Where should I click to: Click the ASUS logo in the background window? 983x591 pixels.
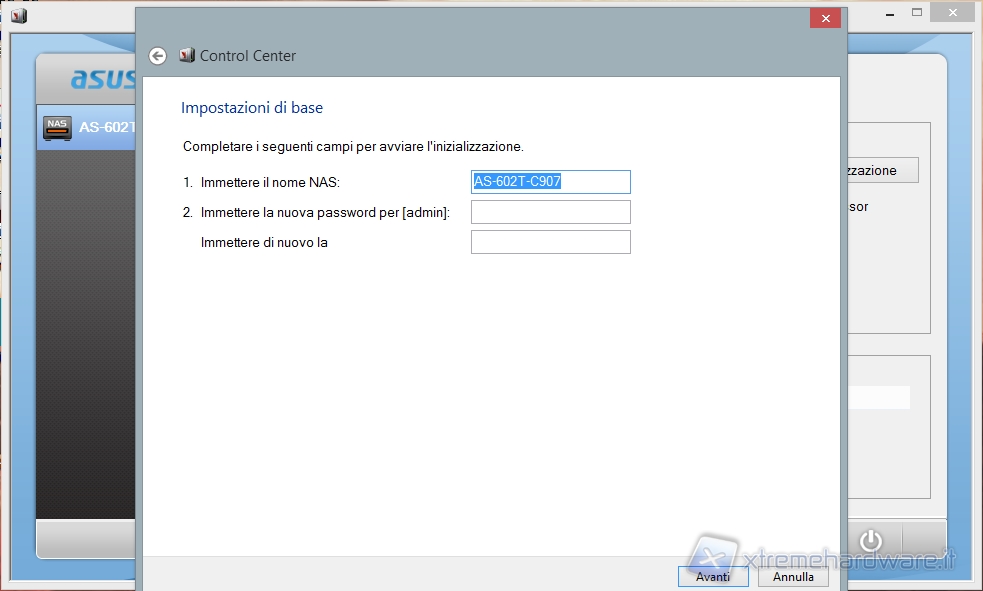103,79
